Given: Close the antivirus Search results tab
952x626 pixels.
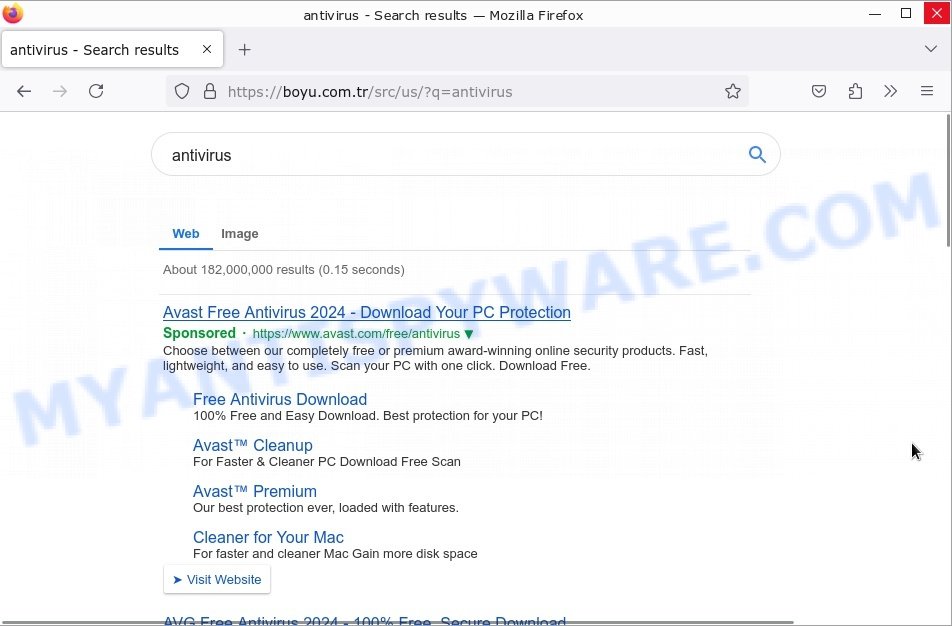Looking at the screenshot, I should click(x=207, y=49).
